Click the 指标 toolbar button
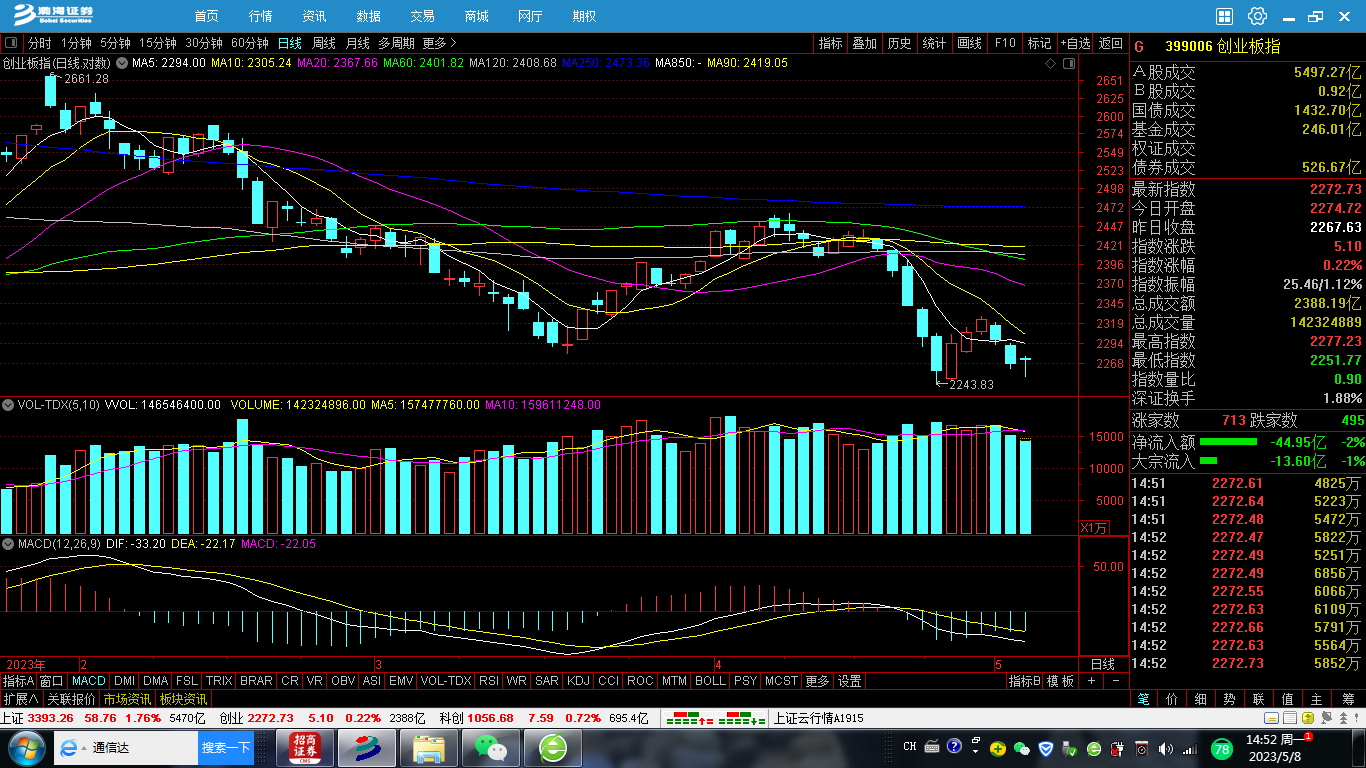 pos(831,43)
